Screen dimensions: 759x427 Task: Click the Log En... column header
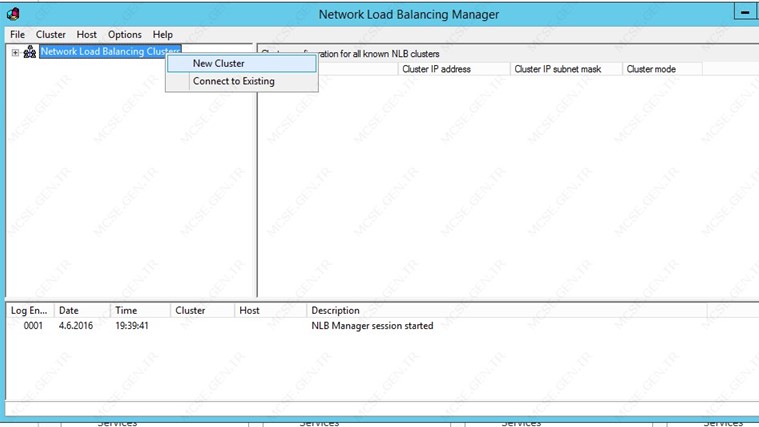[x=30, y=310]
